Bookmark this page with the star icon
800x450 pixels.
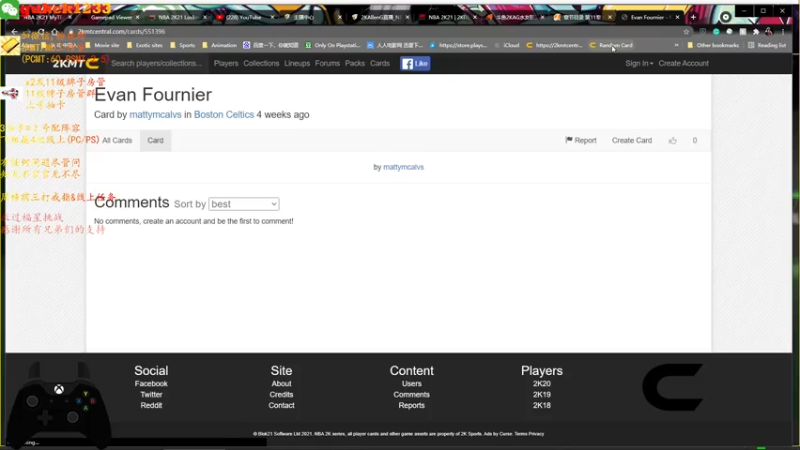pos(686,32)
